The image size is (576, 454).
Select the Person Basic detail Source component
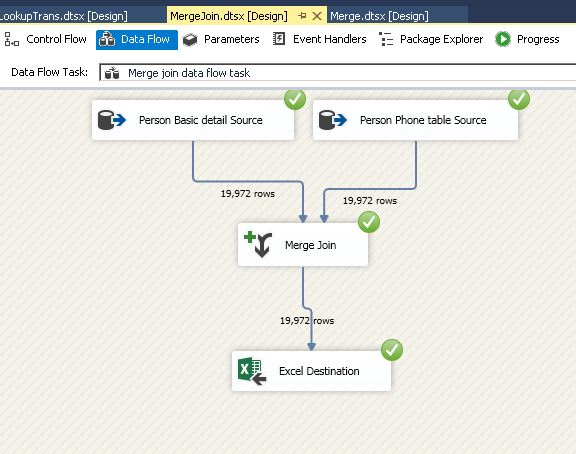tap(193, 120)
